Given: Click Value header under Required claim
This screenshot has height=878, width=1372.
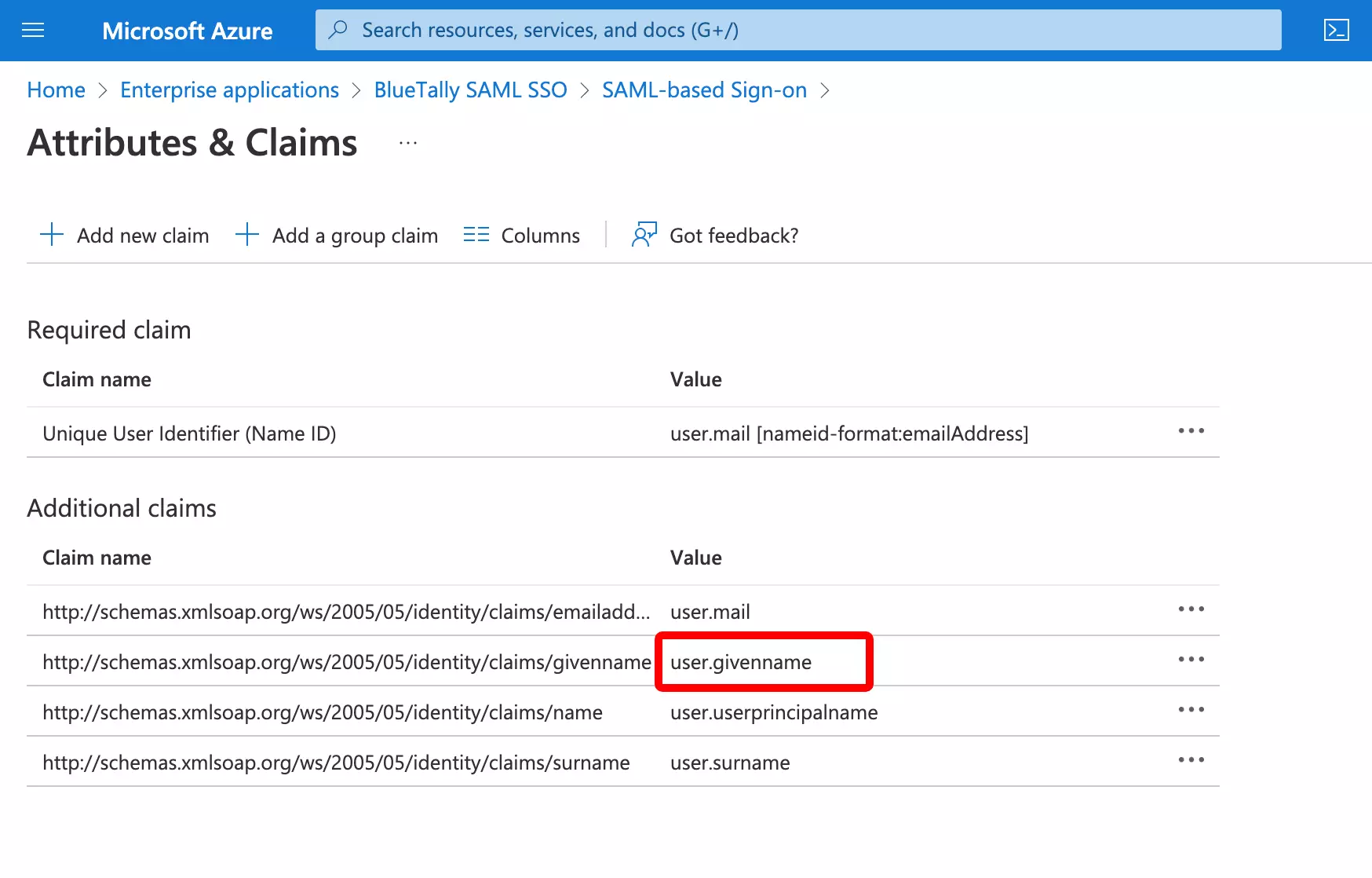Looking at the screenshot, I should [x=696, y=379].
